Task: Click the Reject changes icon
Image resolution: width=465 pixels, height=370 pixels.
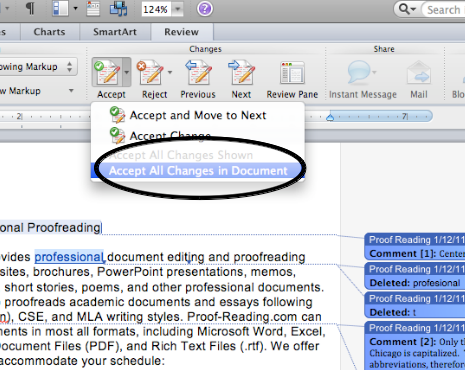Action: point(150,72)
